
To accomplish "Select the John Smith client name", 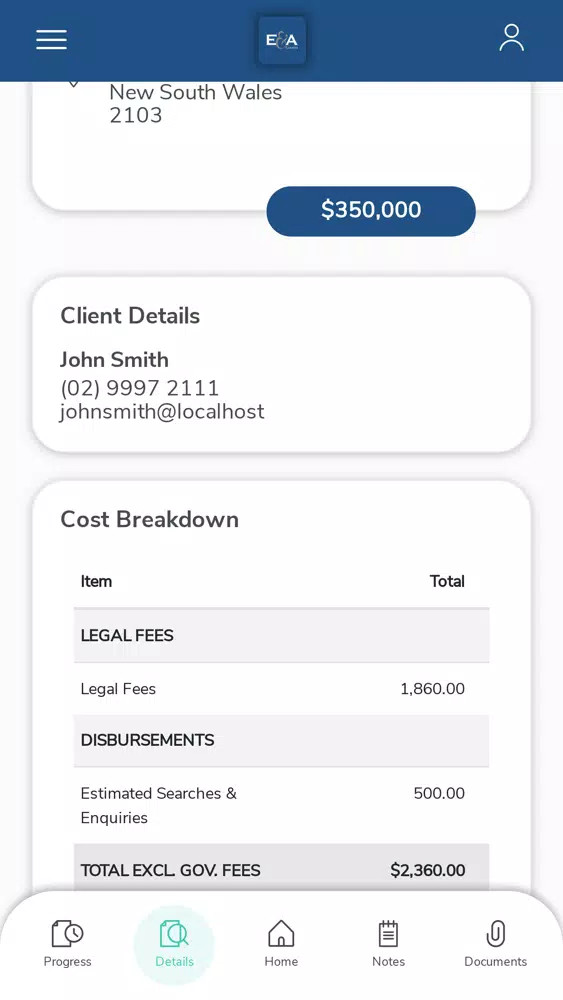I will tap(115, 360).
